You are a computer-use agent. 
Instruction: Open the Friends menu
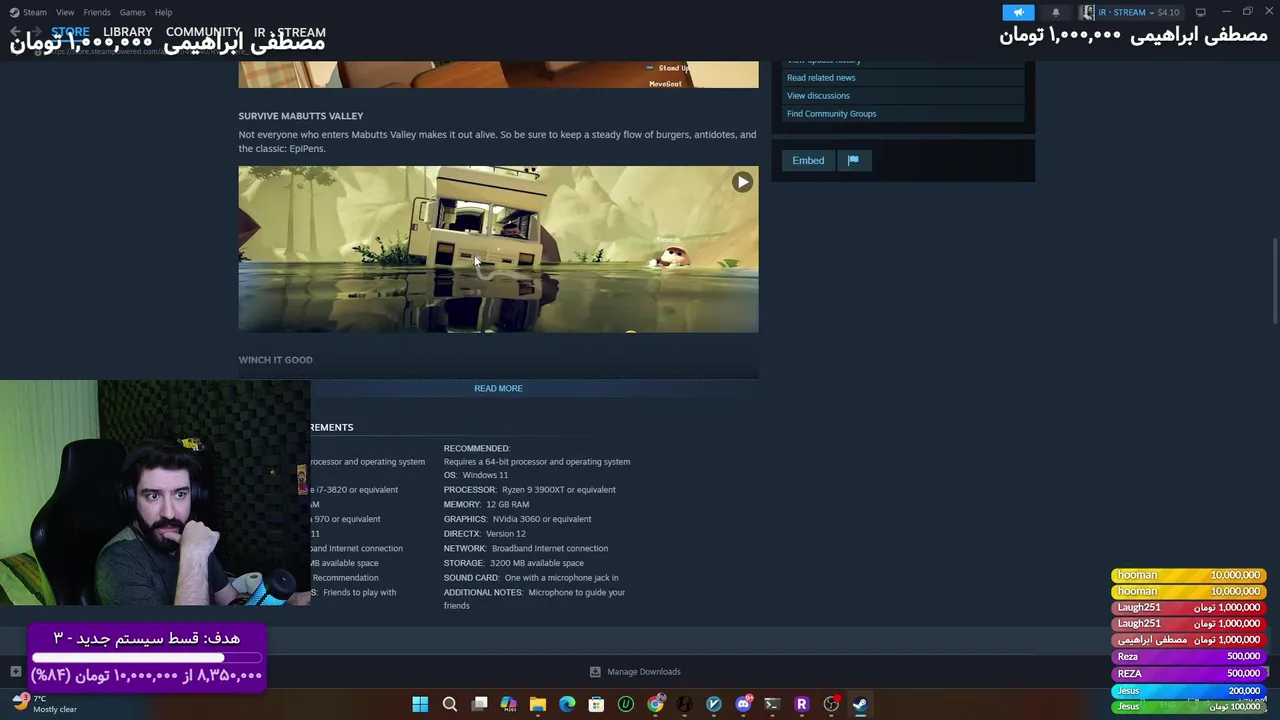97,12
